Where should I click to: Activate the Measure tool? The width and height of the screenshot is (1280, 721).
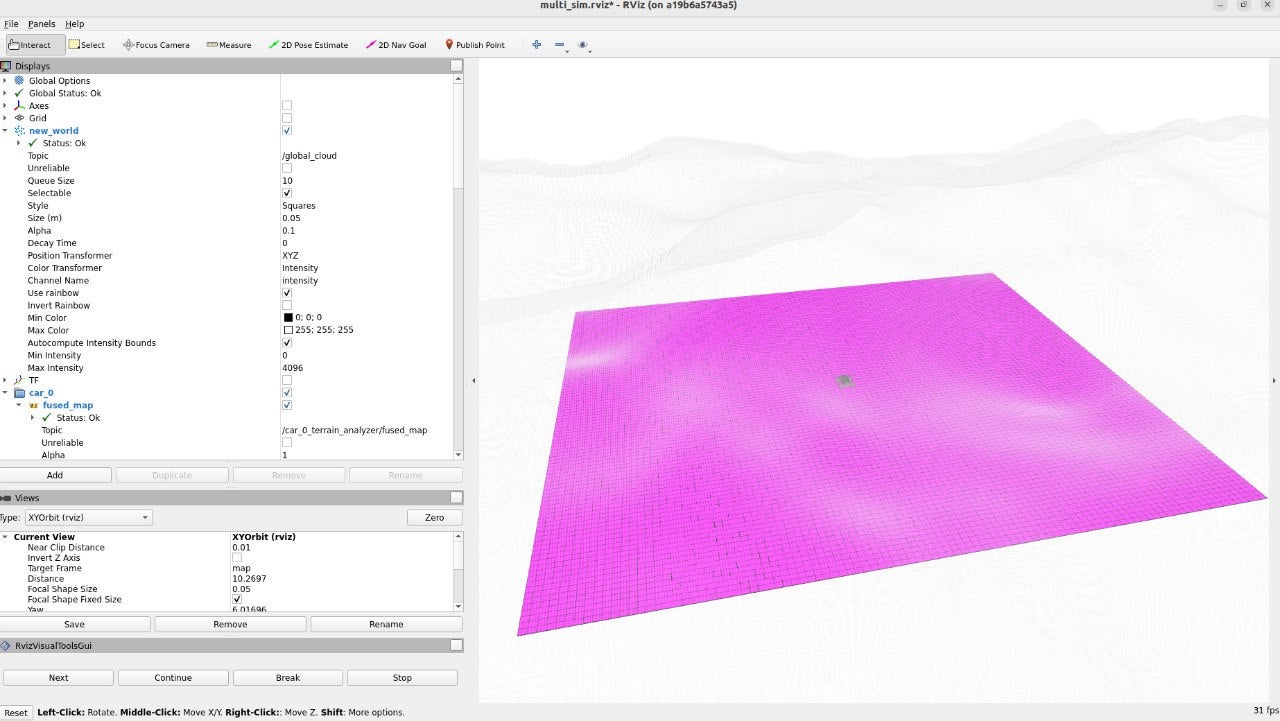coord(229,45)
